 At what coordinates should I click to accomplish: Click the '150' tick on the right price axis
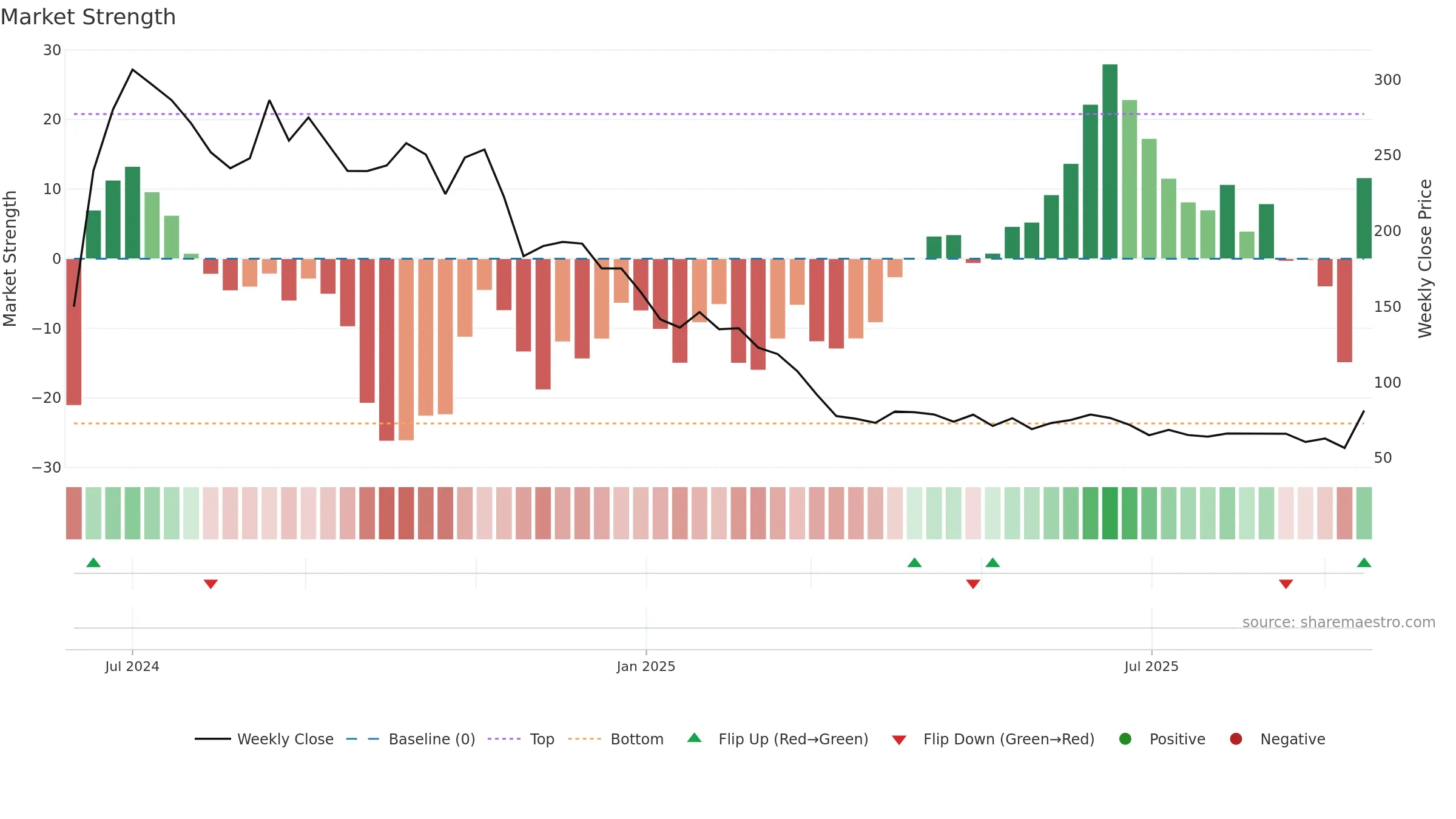click(x=1387, y=307)
